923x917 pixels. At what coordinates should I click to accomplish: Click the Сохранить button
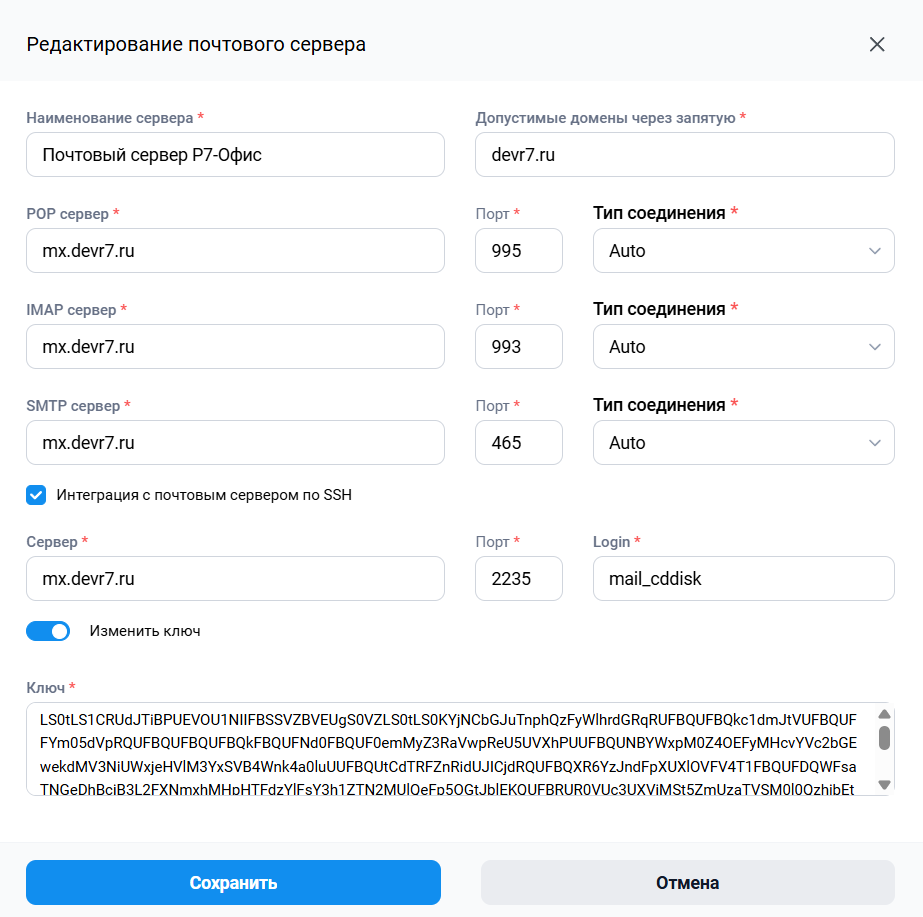[x=233, y=882]
